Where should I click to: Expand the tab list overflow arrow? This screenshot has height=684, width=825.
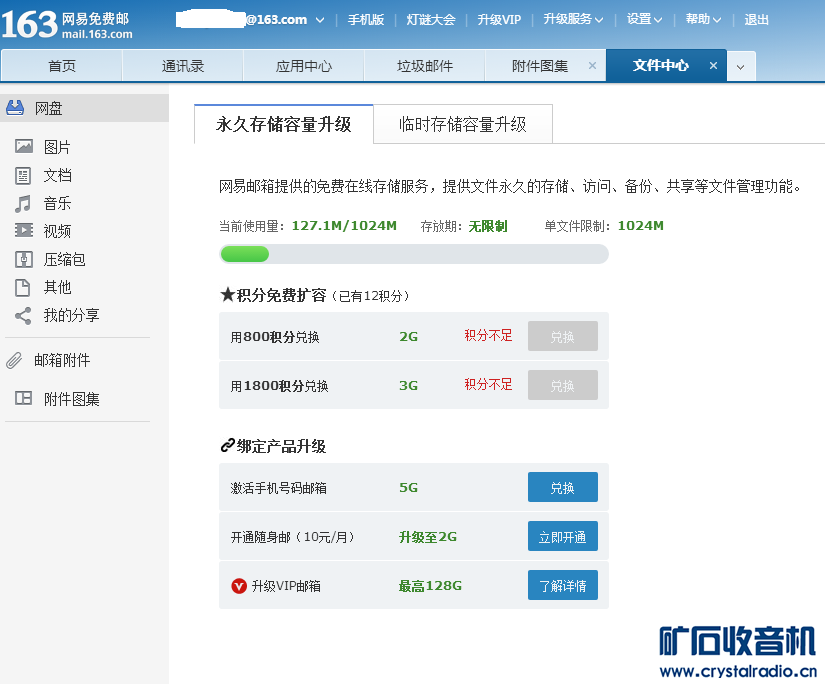[x=741, y=66]
